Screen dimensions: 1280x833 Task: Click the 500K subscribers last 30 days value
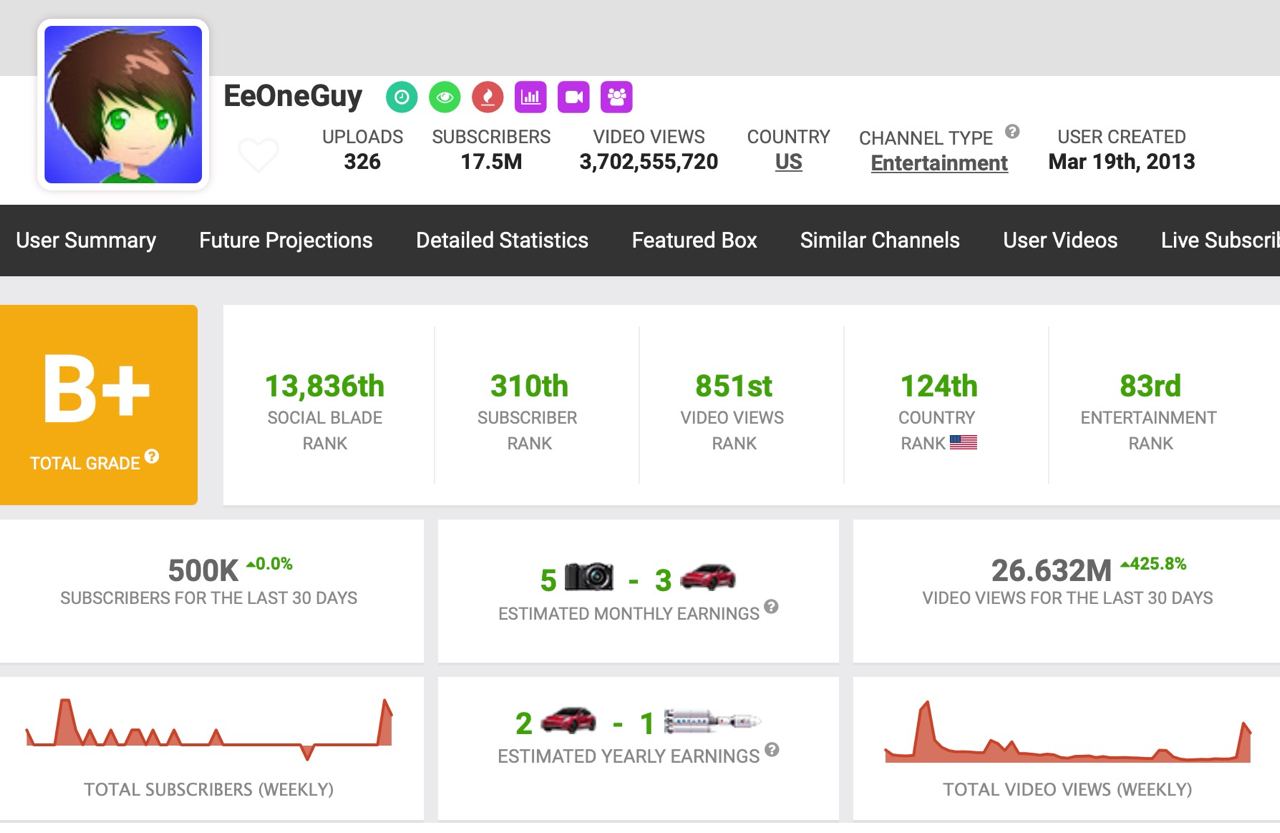point(203,571)
